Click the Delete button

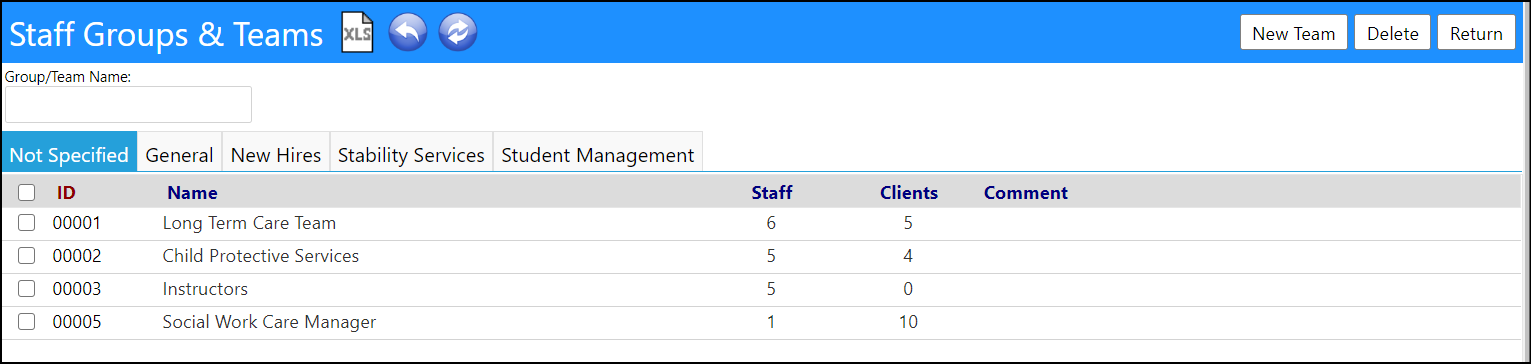coord(1392,33)
